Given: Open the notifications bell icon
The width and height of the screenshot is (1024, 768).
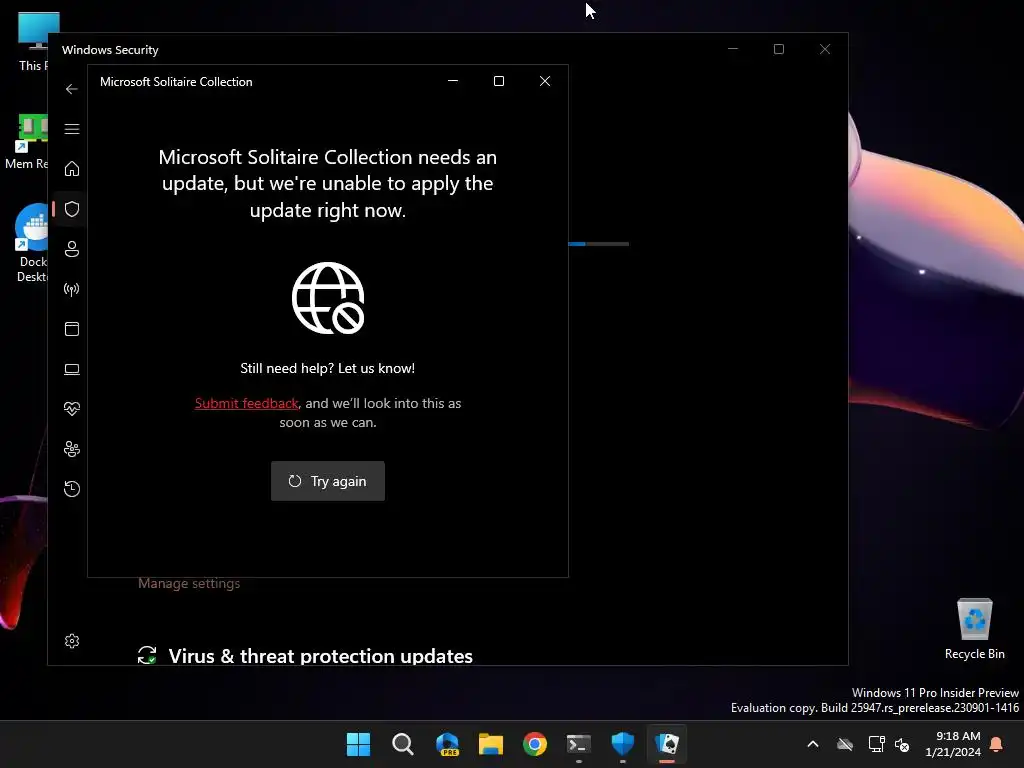Looking at the screenshot, I should [x=997, y=744].
